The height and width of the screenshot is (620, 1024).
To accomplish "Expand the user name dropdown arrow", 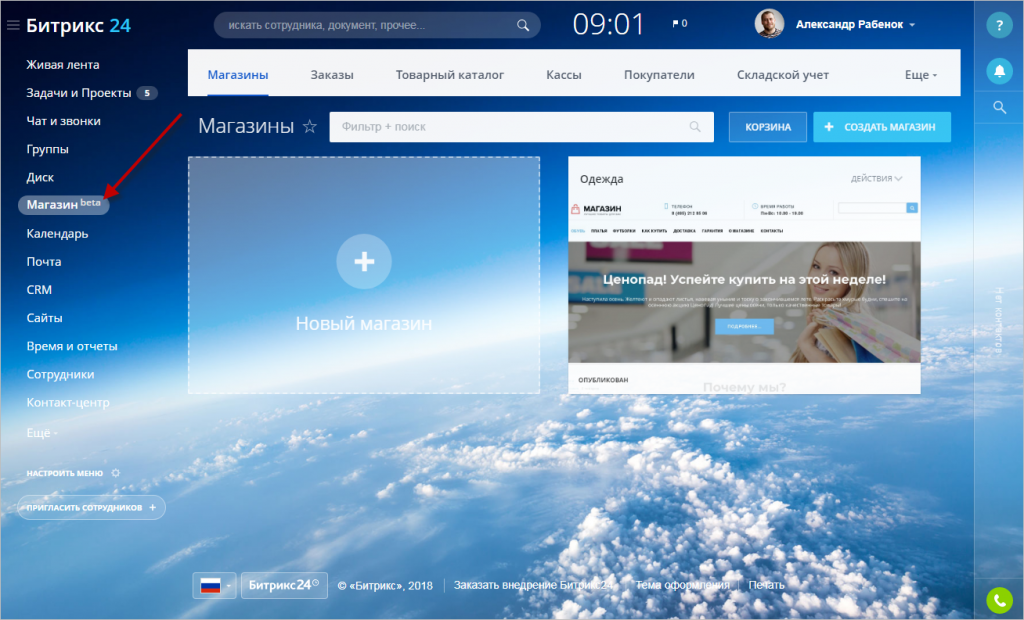I will 912,25.
